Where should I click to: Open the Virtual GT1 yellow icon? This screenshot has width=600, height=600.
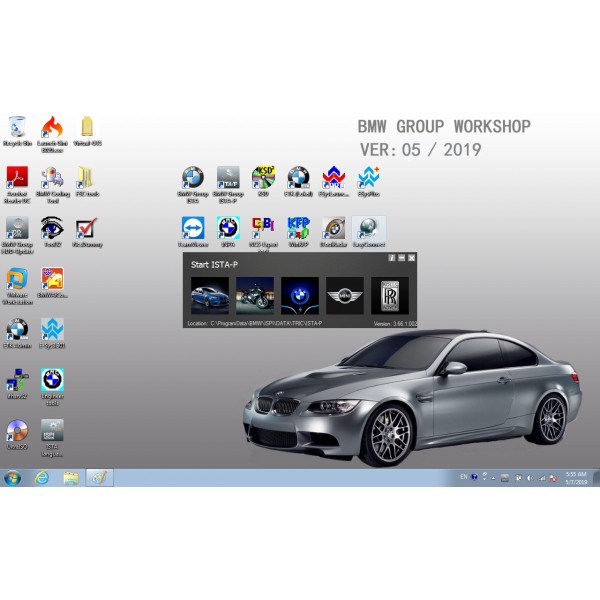(x=87, y=131)
